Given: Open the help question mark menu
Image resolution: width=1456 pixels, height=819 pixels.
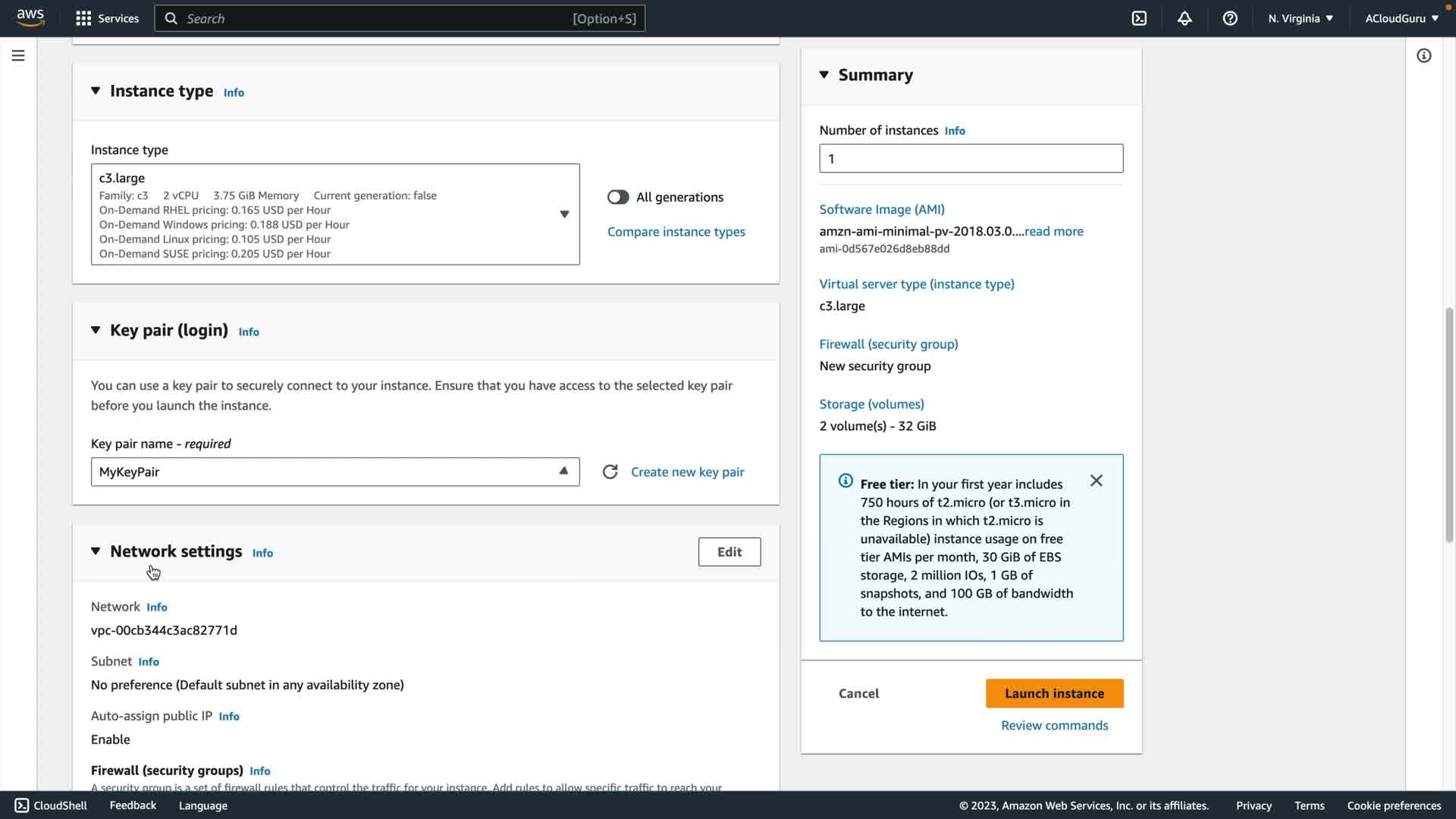Looking at the screenshot, I should [x=1230, y=18].
